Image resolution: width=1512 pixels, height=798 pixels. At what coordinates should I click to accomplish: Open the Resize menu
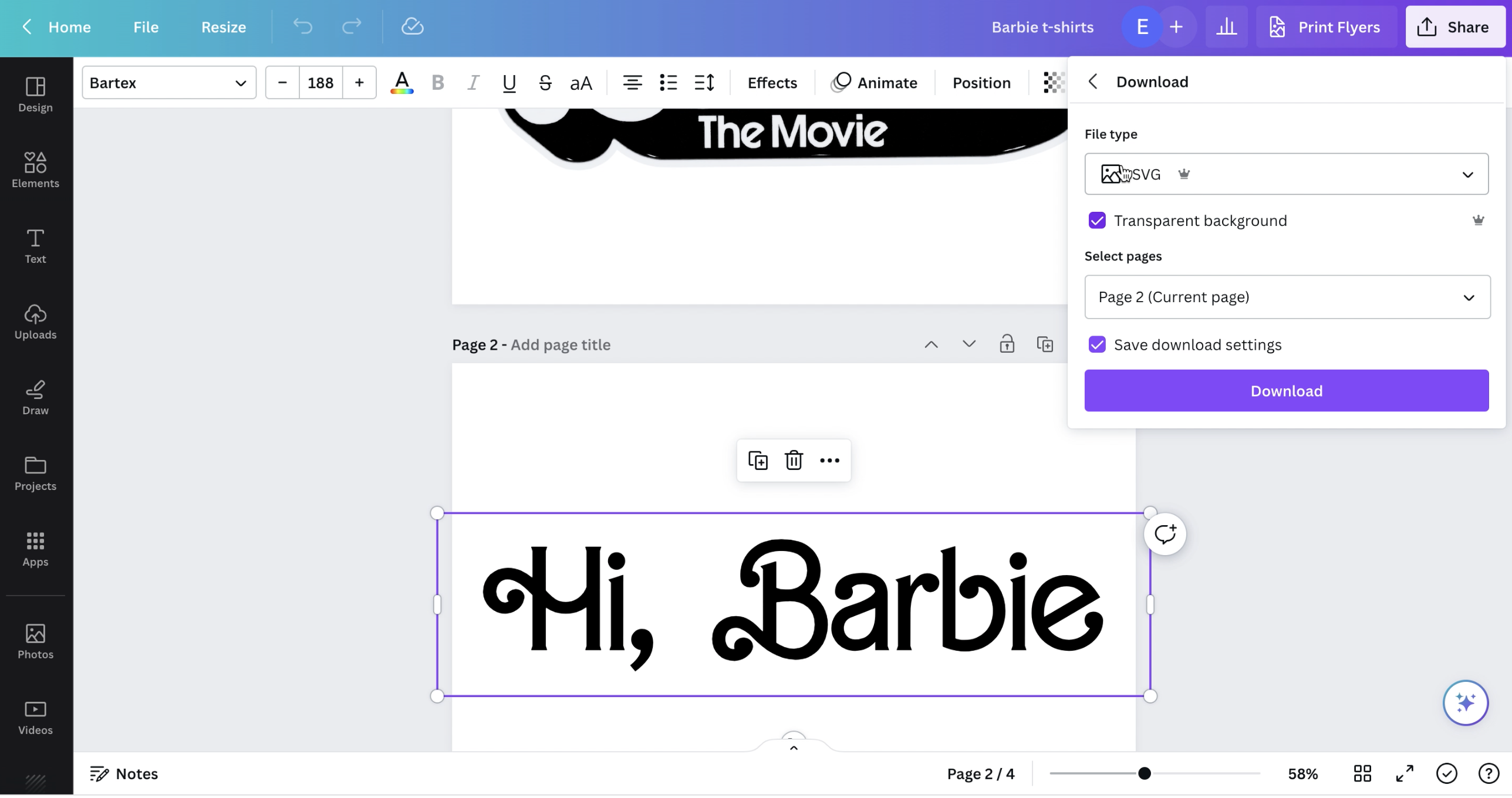(x=224, y=27)
